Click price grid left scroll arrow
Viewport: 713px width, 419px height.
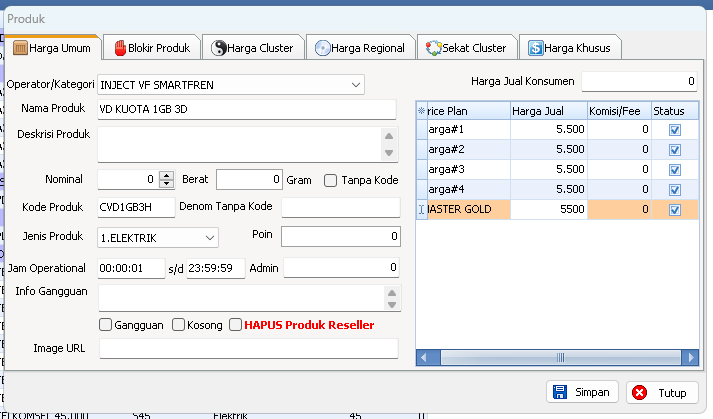tap(423, 358)
